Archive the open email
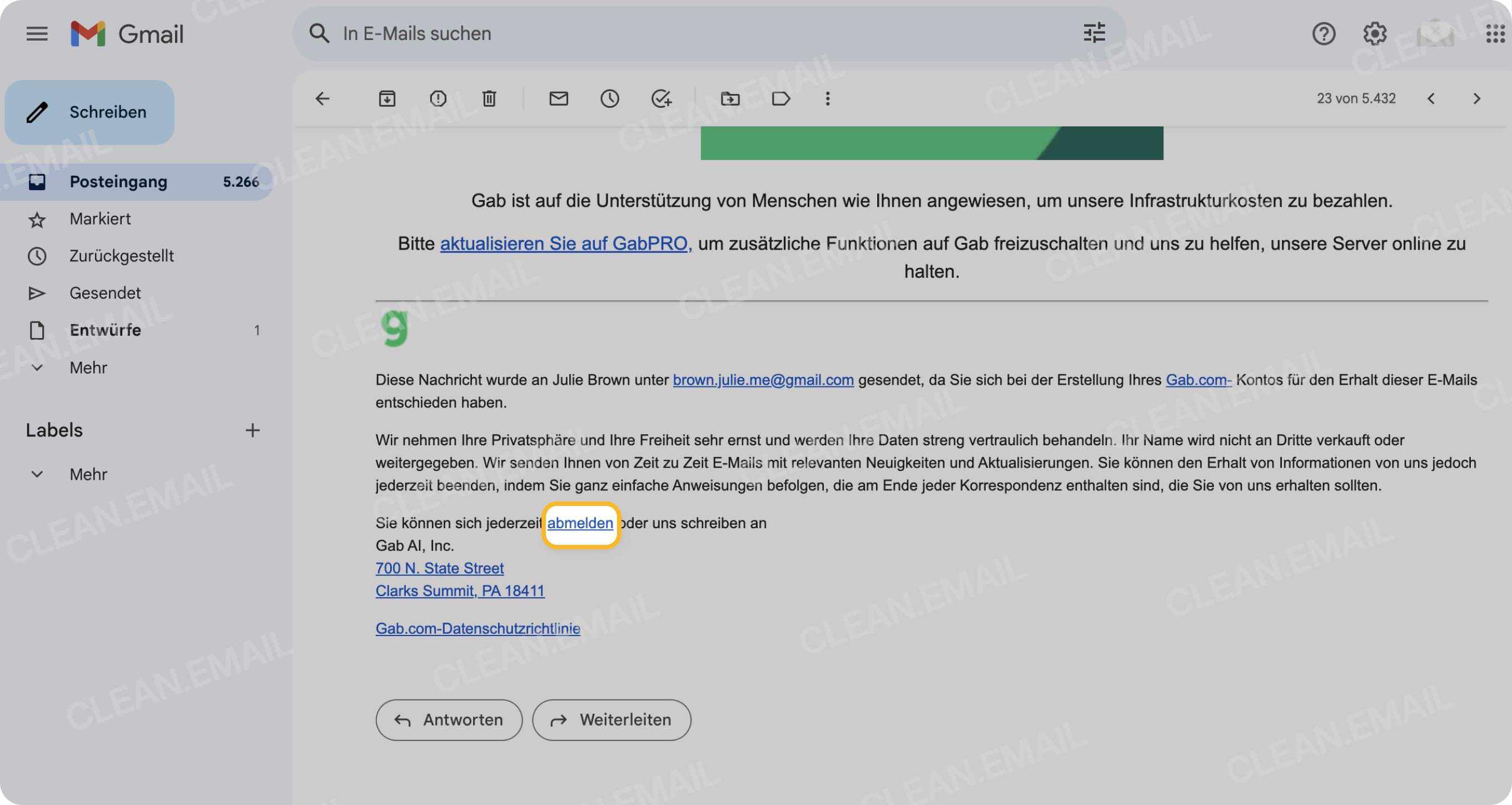Screen dimensions: 1512x805 click(386, 98)
